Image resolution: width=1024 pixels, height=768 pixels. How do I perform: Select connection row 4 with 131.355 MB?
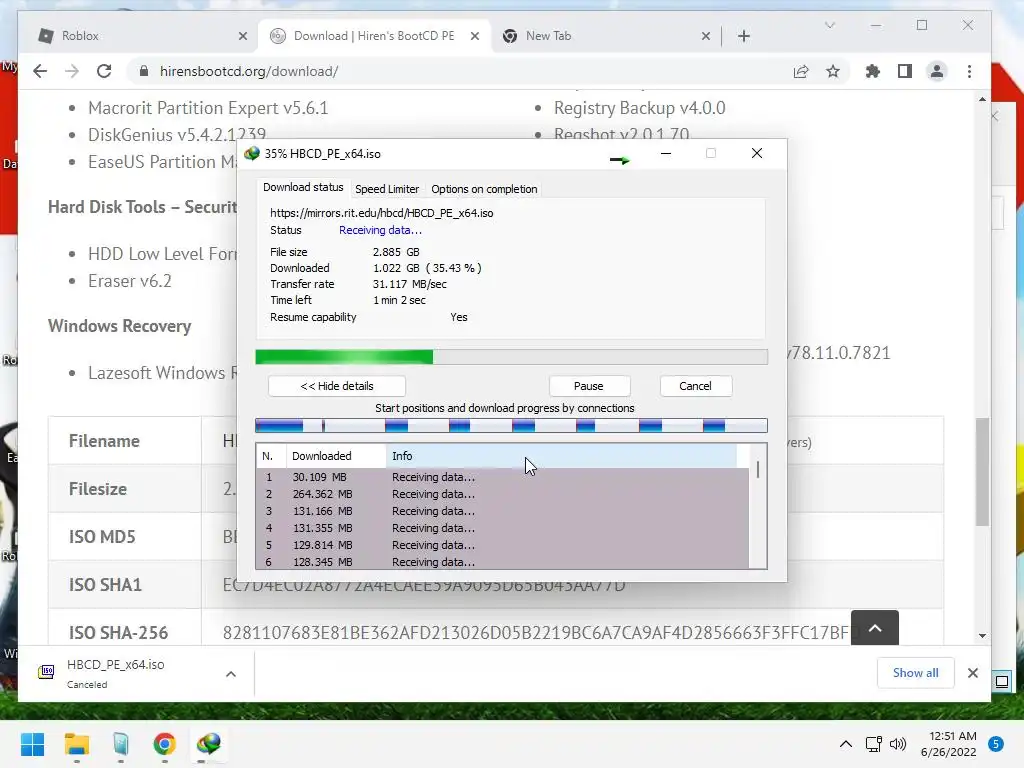pyautogui.click(x=503, y=528)
